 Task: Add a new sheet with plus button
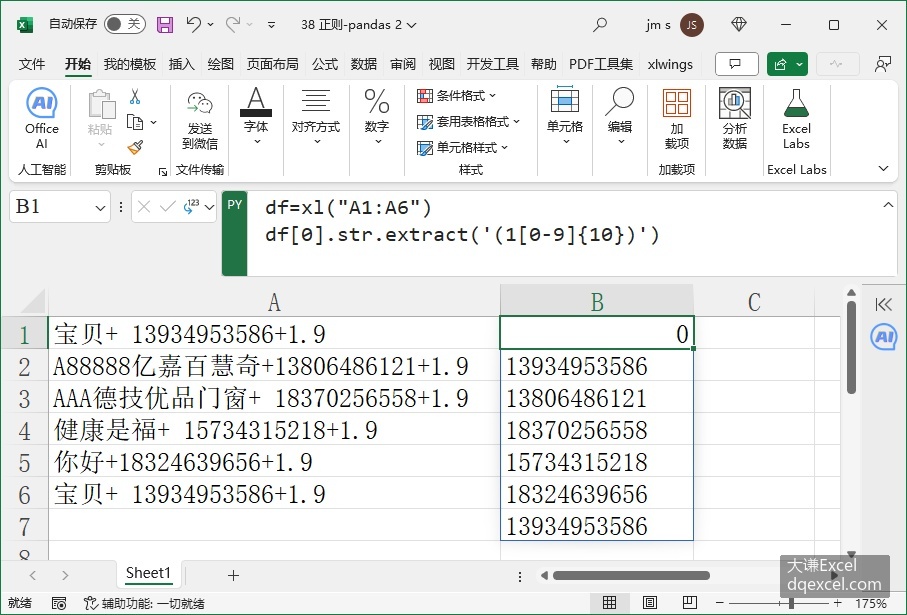coord(233,575)
